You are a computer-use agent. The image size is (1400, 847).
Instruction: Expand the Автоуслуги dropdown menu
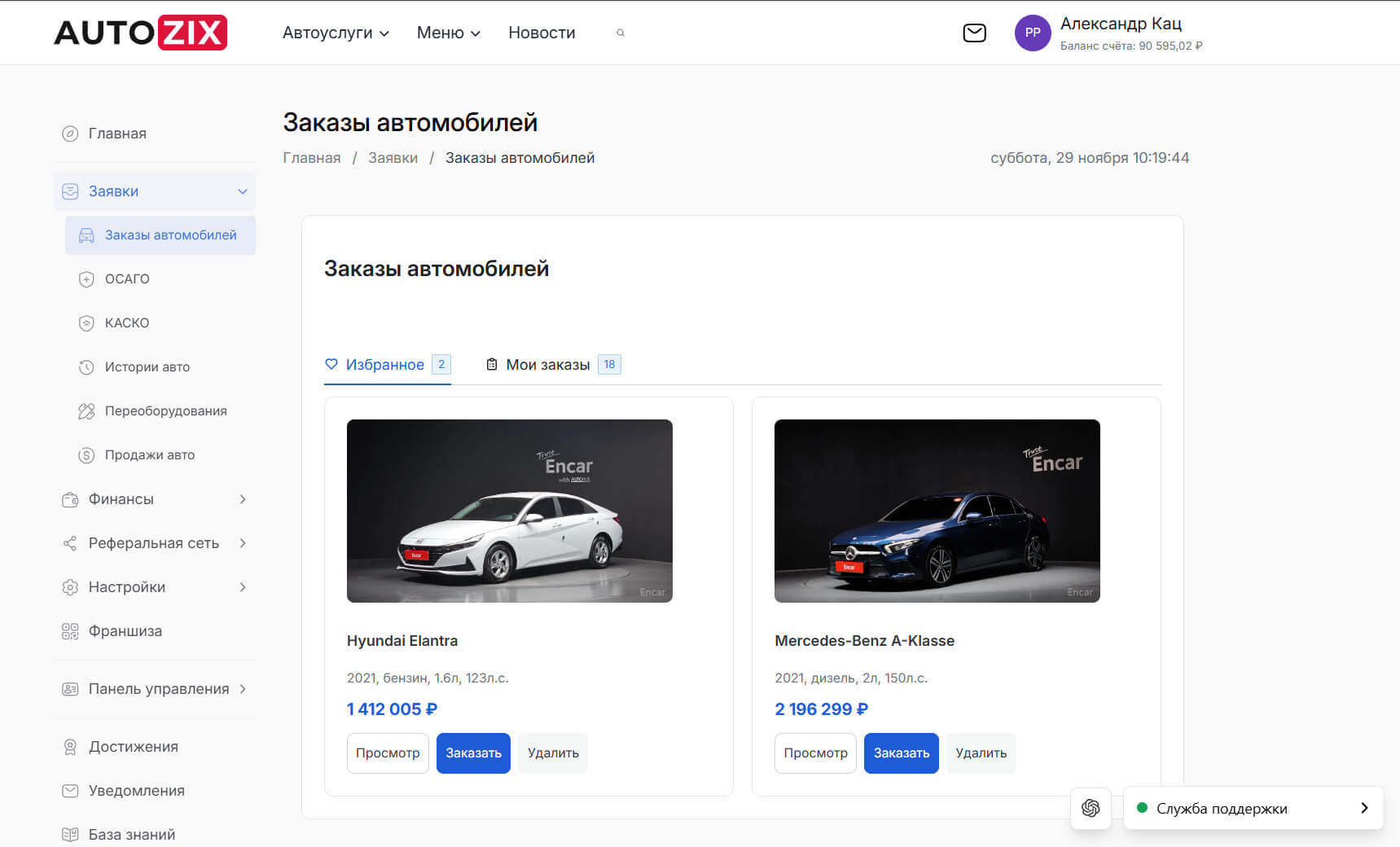pos(336,33)
